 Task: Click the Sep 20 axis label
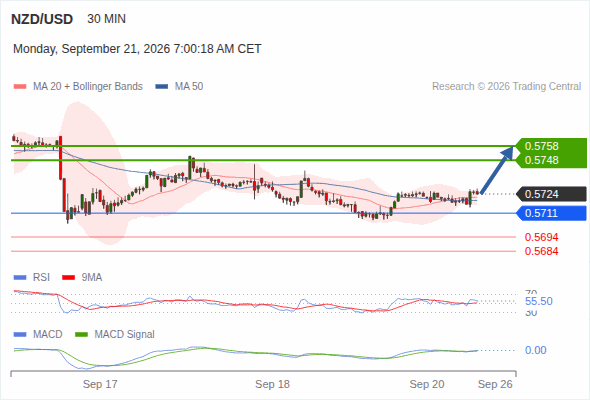point(427,384)
